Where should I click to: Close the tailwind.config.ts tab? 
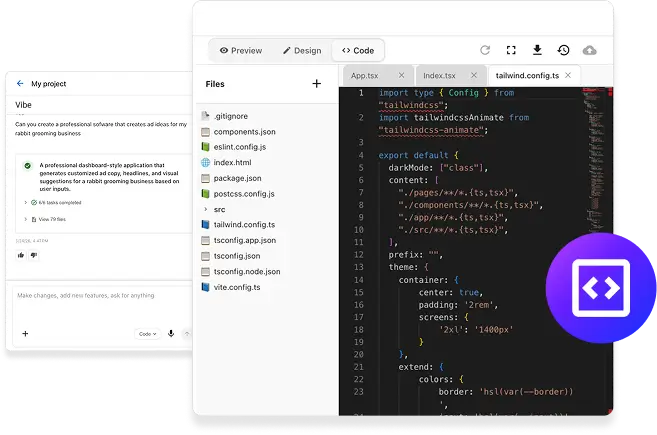click(568, 75)
